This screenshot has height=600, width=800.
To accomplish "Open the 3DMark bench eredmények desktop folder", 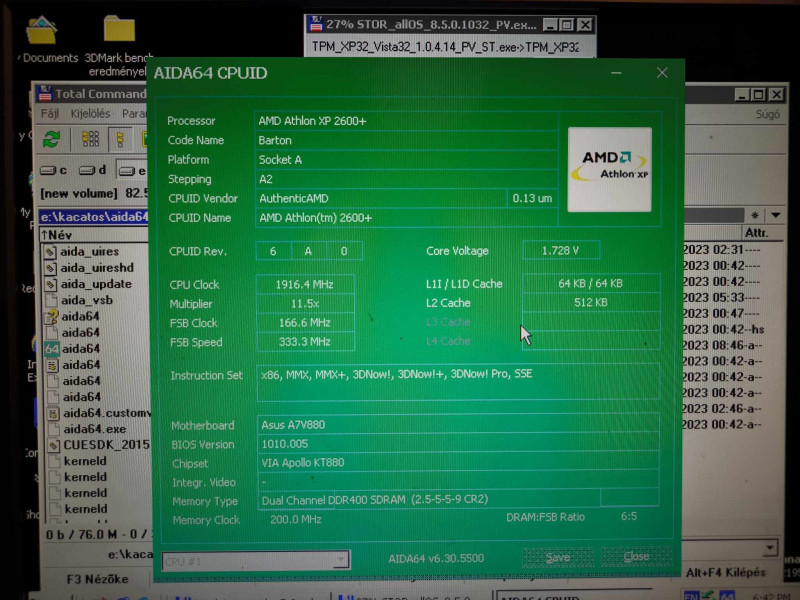I will click(x=119, y=29).
